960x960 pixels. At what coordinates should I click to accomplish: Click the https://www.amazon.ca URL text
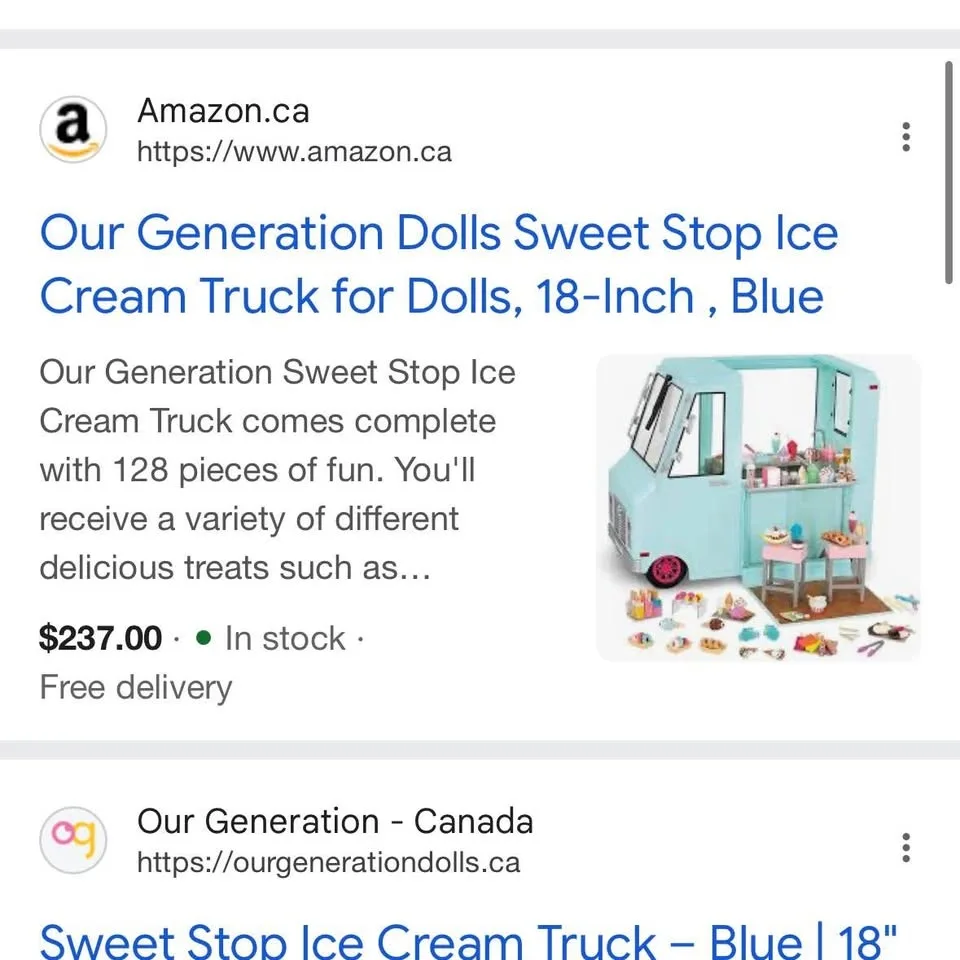tap(294, 152)
